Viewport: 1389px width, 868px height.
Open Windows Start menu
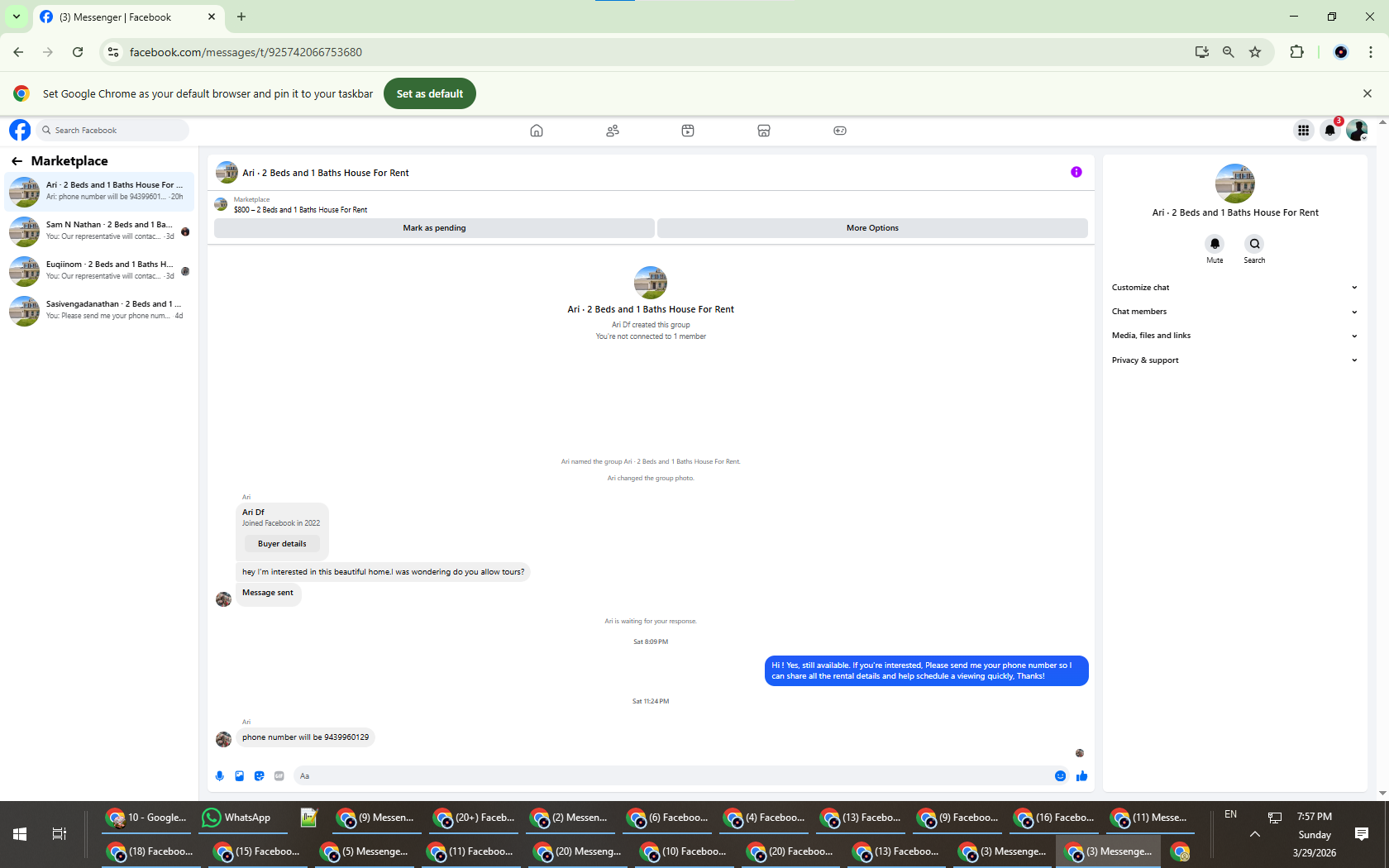pyautogui.click(x=20, y=834)
